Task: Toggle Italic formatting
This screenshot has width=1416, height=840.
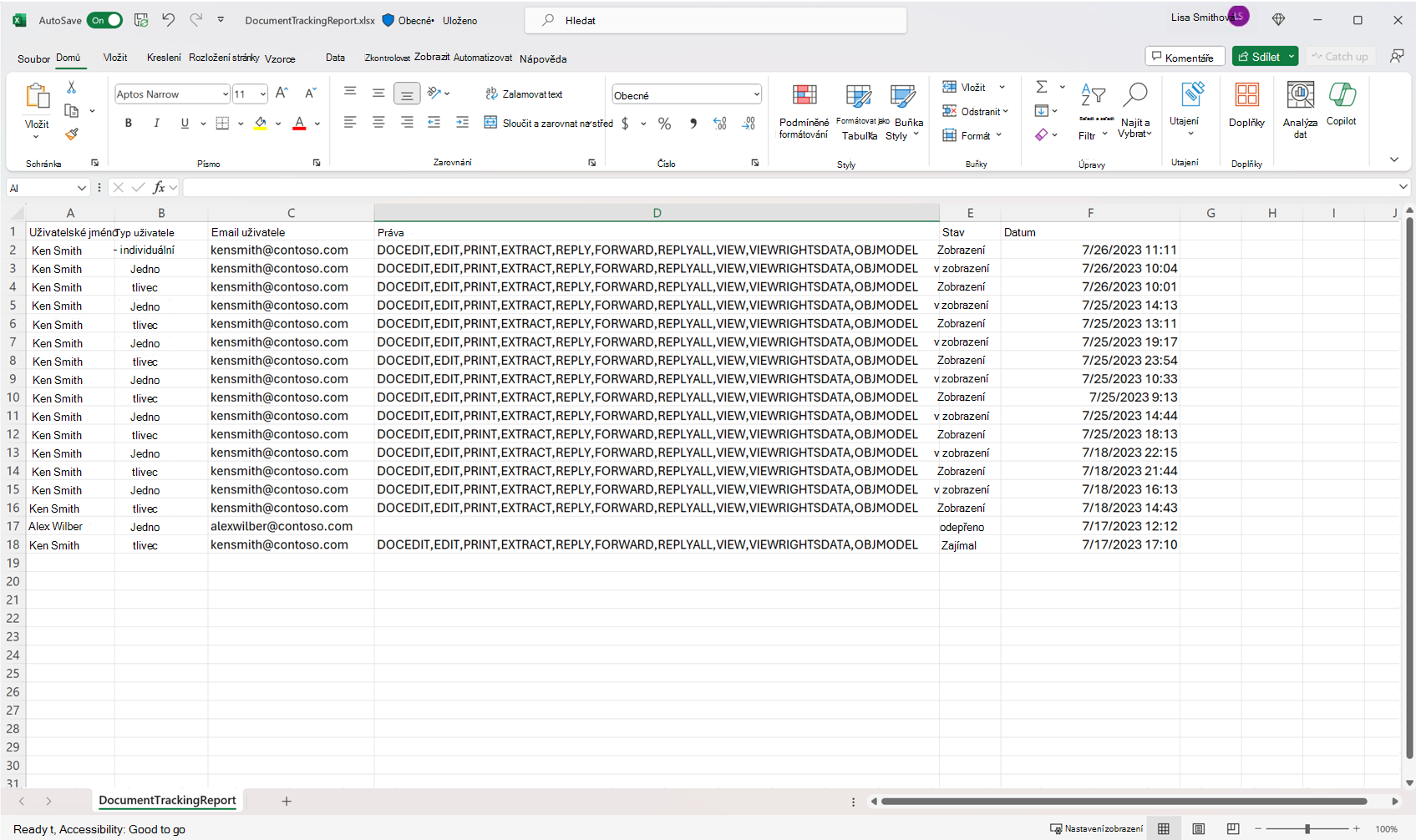Action: click(156, 123)
